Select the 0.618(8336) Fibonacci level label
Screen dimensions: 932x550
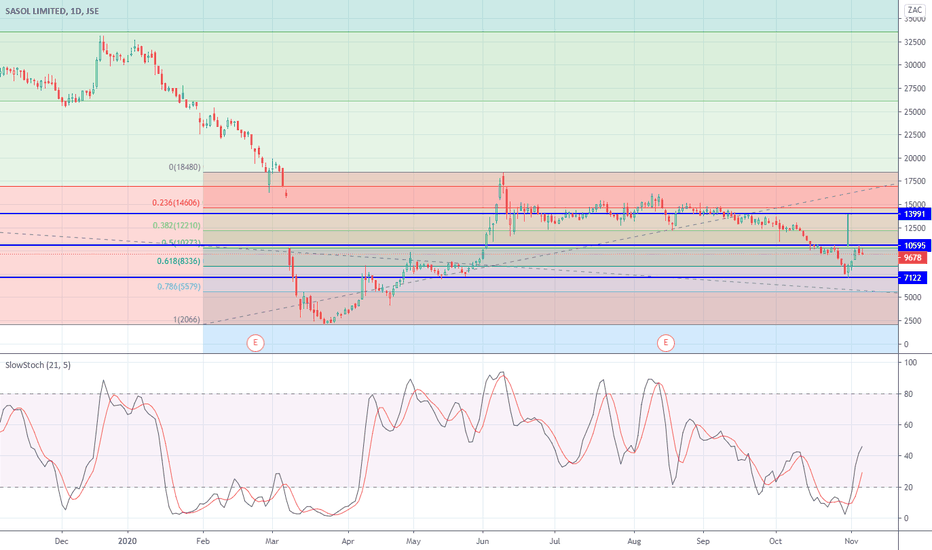coord(178,261)
